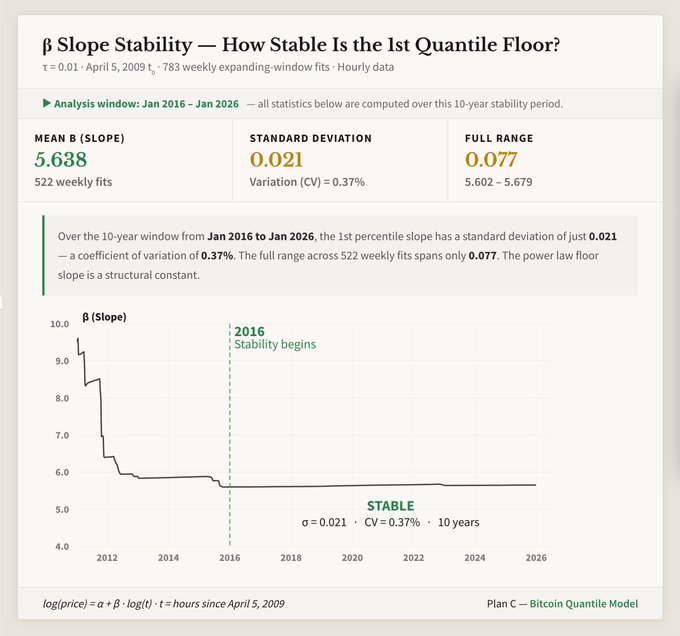
Task: Click the green STABLE label on chart
Action: pyautogui.click(x=390, y=506)
